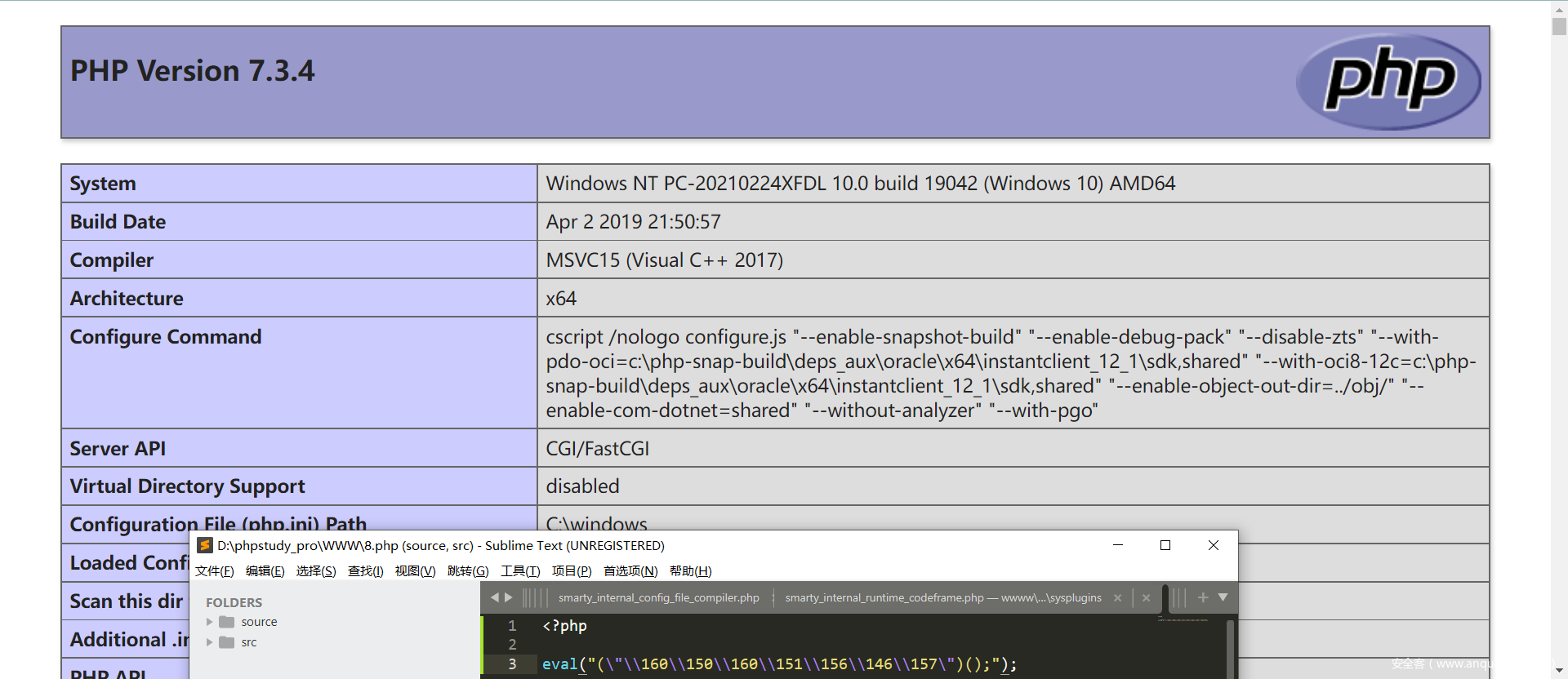Open the 查找(I) find menu
Screen dimensions: 1568x679
click(365, 571)
